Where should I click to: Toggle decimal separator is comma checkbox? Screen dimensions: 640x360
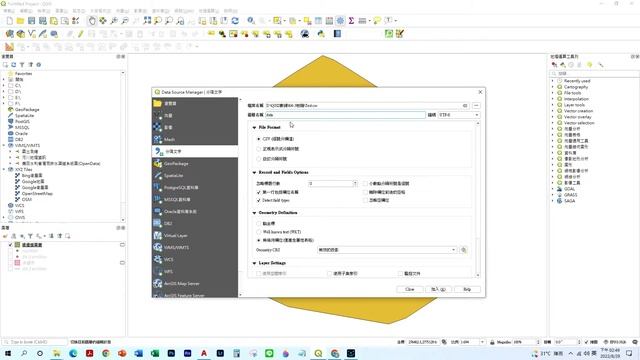pyautogui.click(x=365, y=184)
